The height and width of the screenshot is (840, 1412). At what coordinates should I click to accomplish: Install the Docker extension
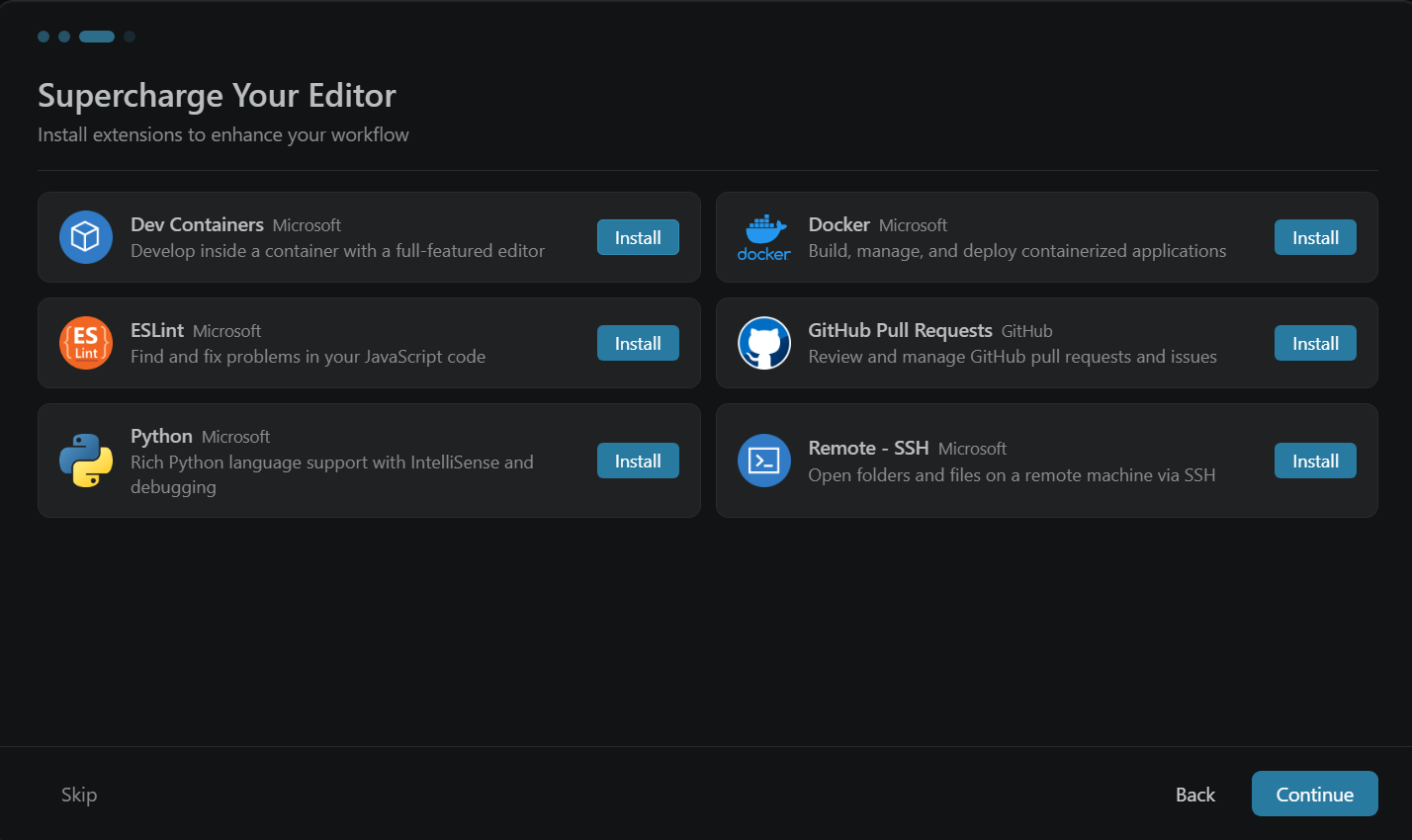coord(1315,237)
